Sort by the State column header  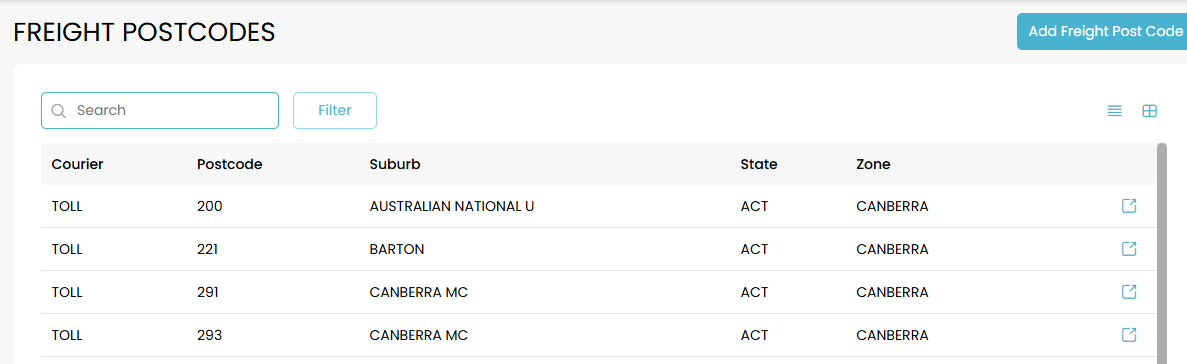pyautogui.click(x=759, y=164)
